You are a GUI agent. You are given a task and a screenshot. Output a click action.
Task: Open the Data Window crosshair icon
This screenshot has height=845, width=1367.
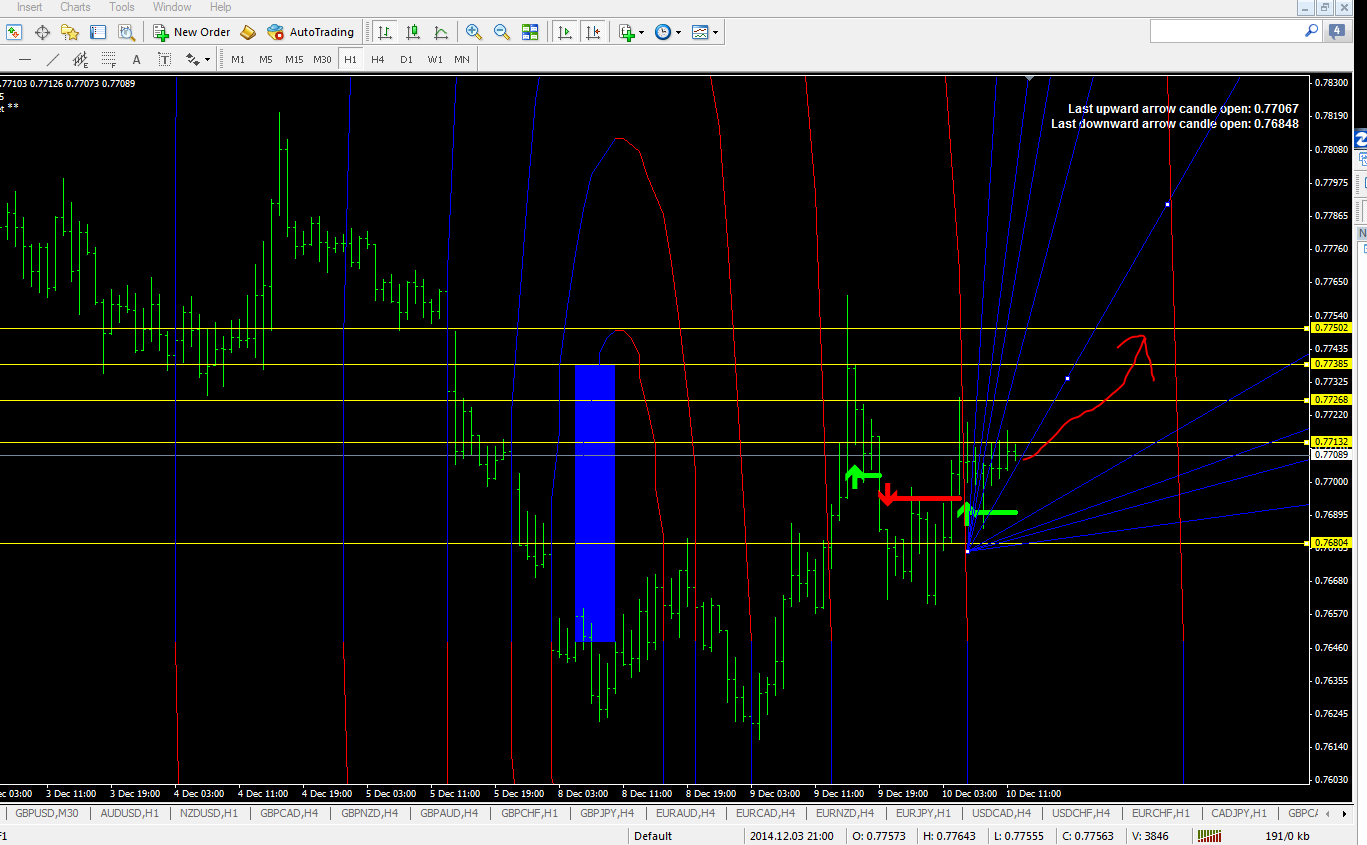pos(42,32)
